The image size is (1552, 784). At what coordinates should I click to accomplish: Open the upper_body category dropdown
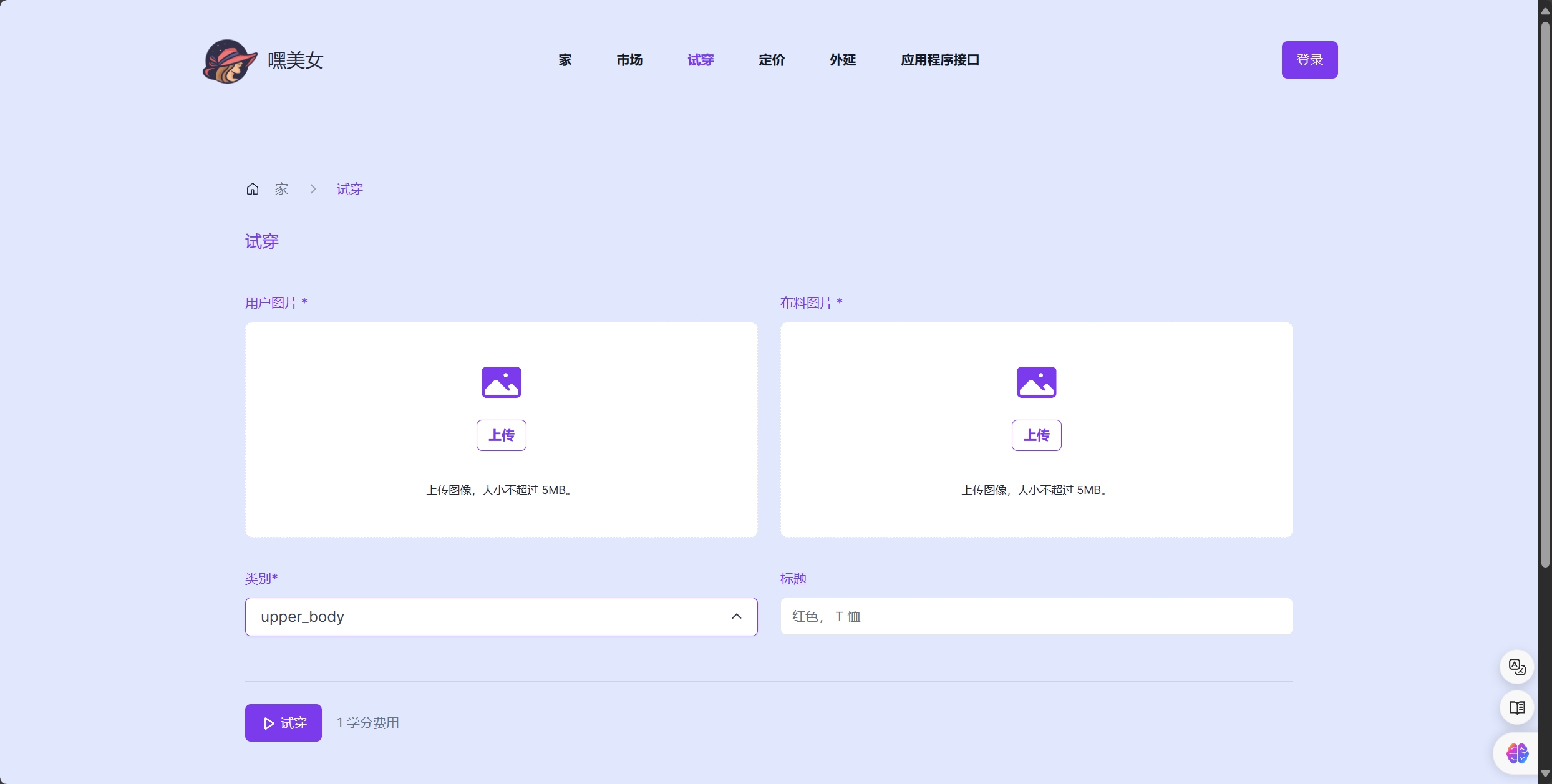pyautogui.click(x=487, y=617)
